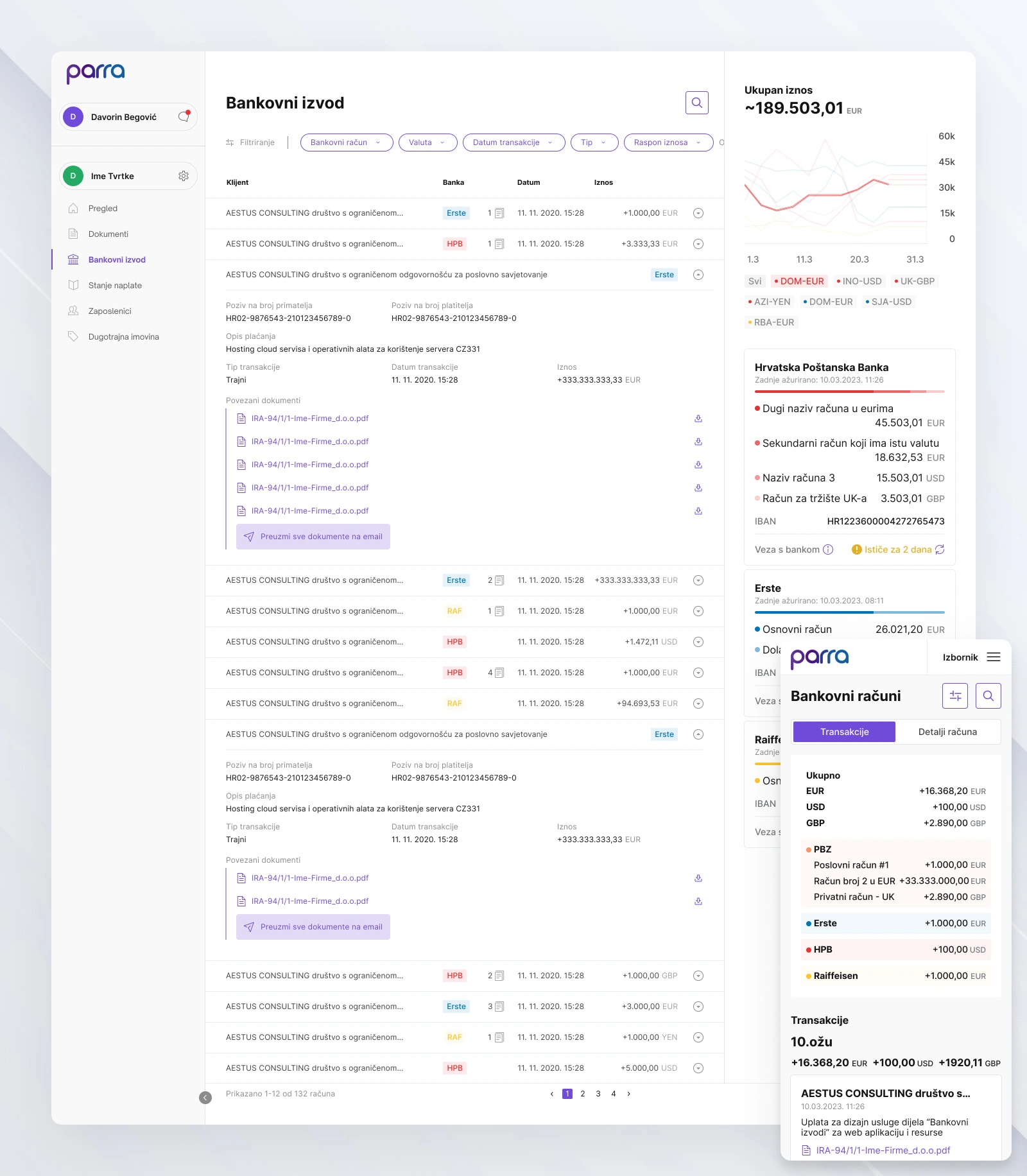Refresh the bank connection next to Ističe za 2 dana
The width and height of the screenshot is (1027, 1176).
[x=940, y=549]
